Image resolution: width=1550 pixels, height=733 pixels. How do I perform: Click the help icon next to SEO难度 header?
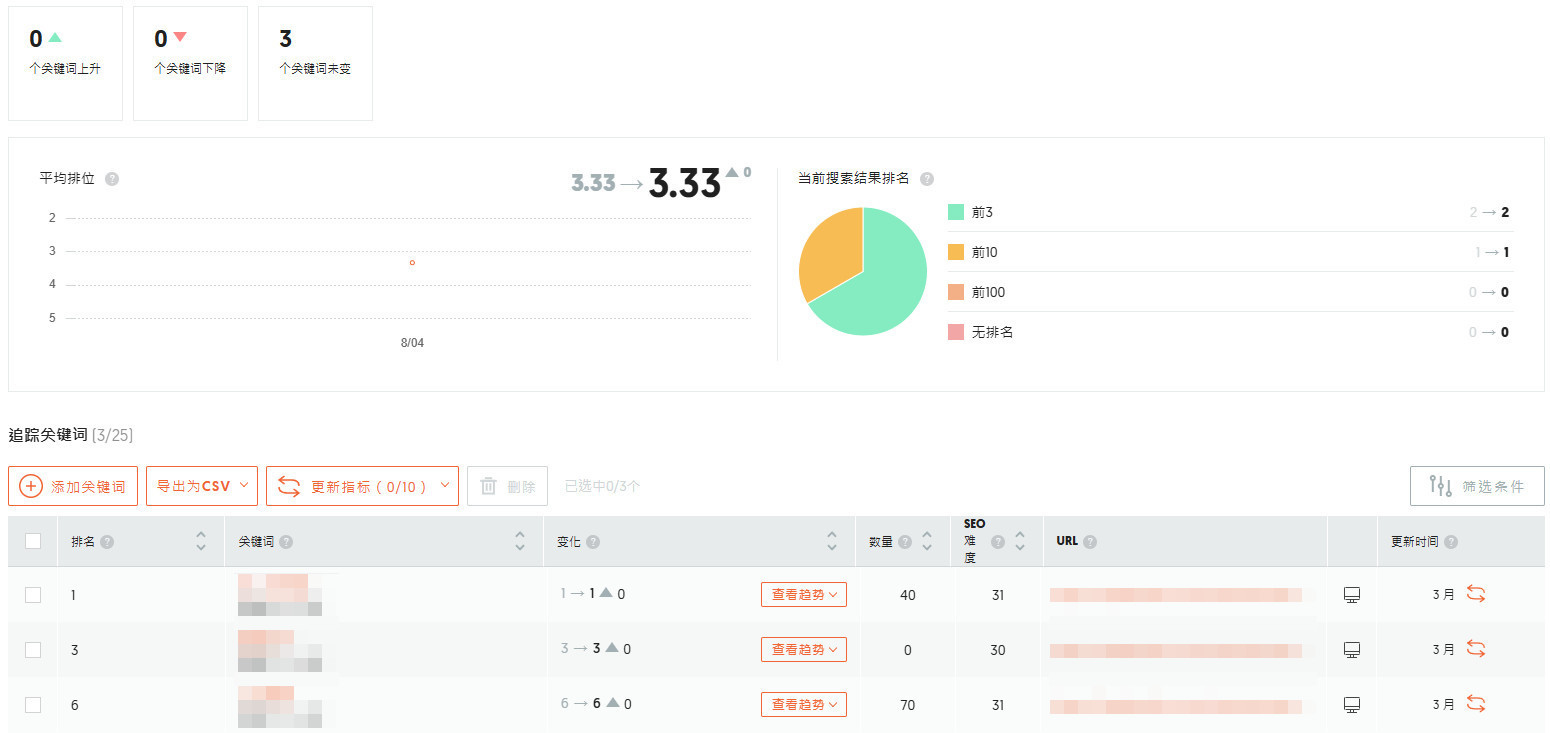pos(997,542)
